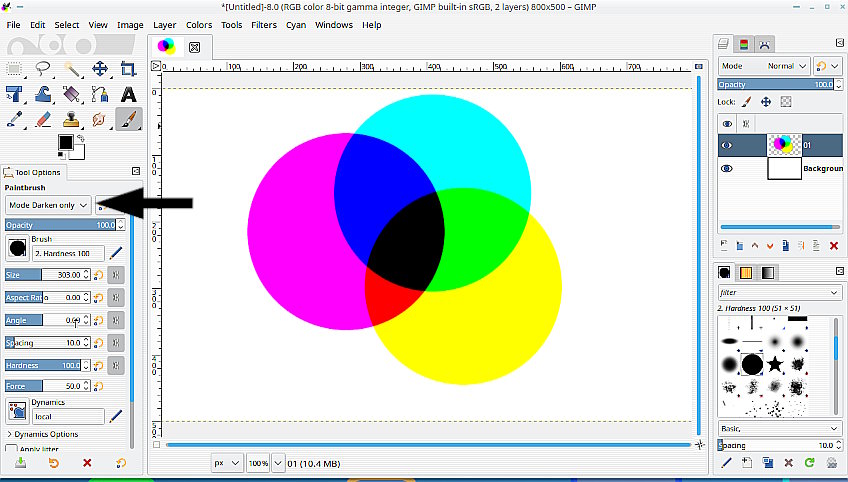Open the Windows menu
Image resolution: width=848 pixels, height=482 pixels.
[334, 25]
